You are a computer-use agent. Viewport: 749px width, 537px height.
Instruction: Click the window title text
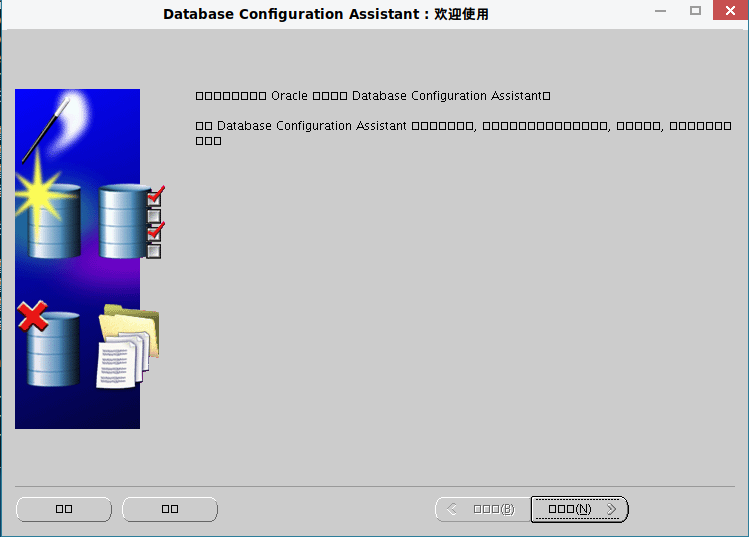(326, 14)
